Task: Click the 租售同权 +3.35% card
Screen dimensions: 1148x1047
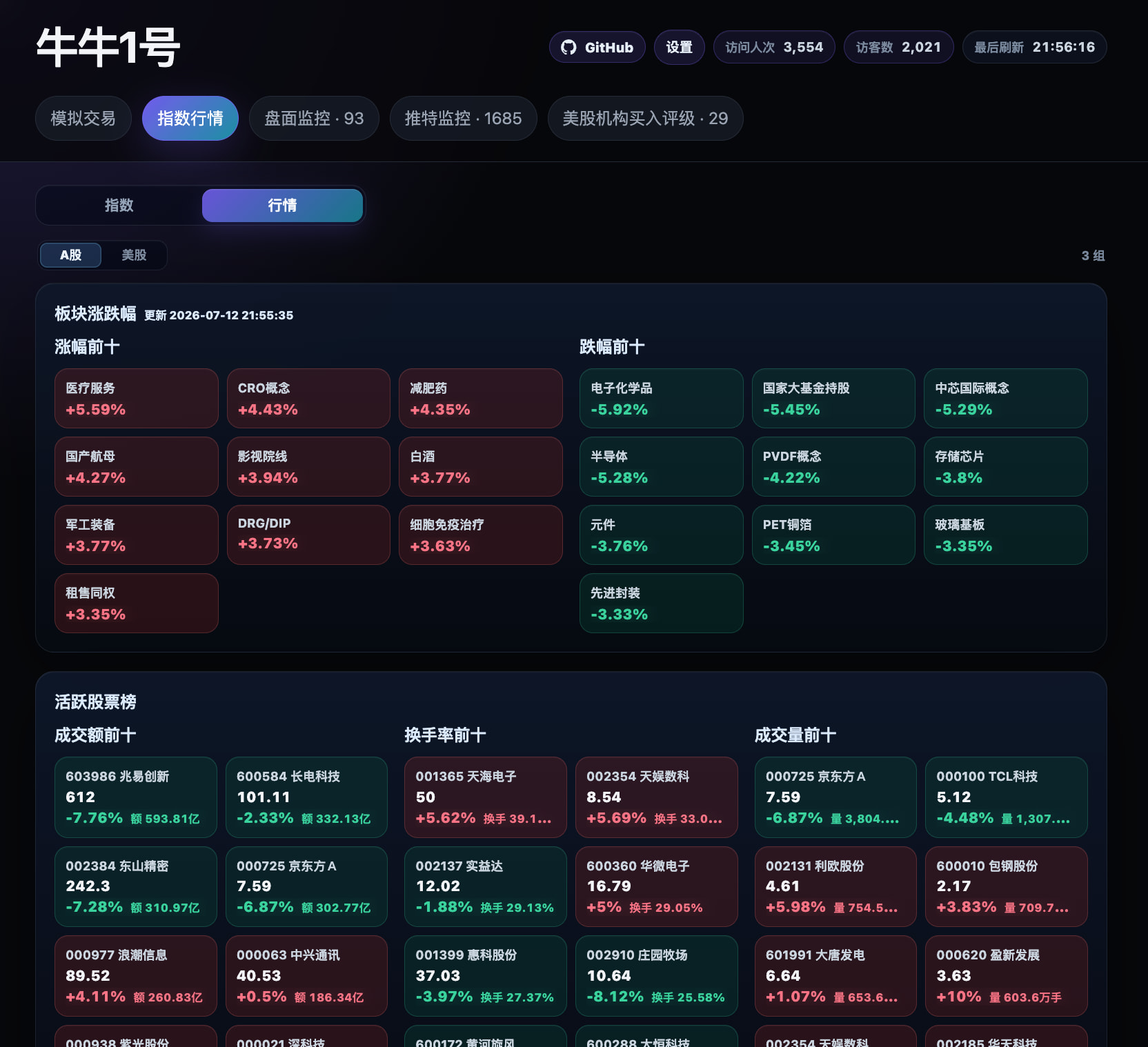Action: pos(137,603)
